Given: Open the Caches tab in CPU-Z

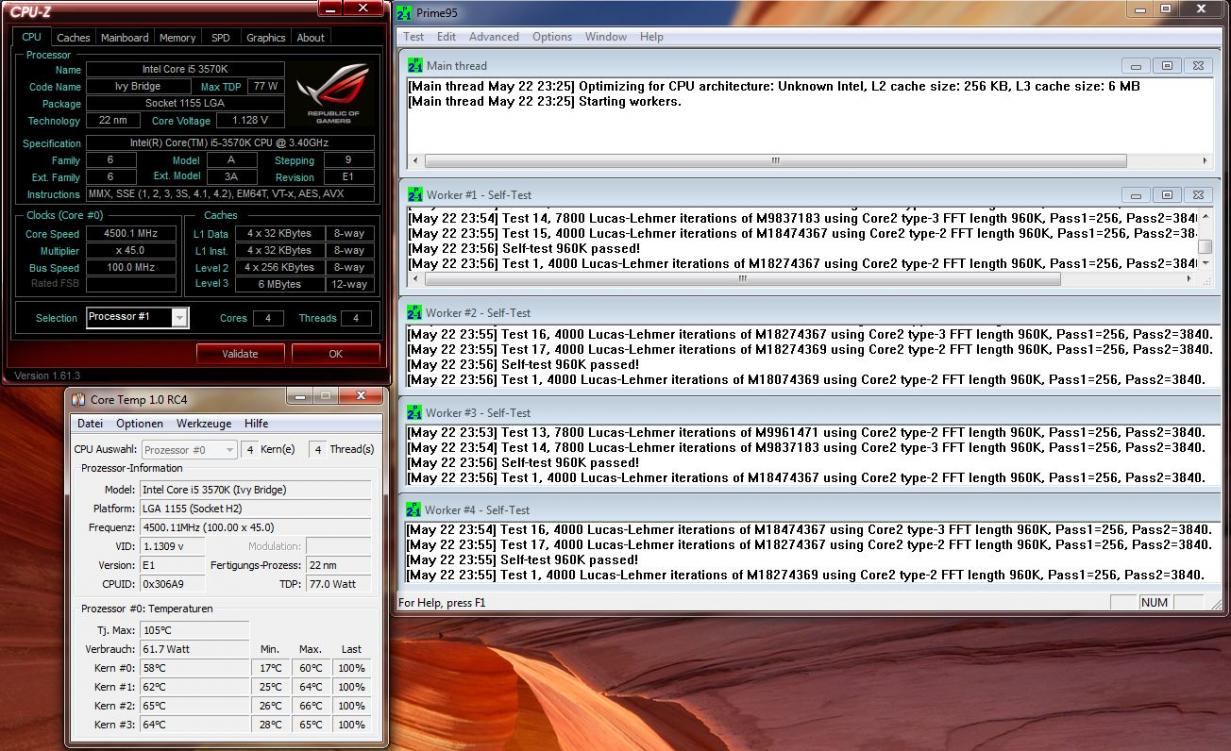Looking at the screenshot, I should point(73,38).
